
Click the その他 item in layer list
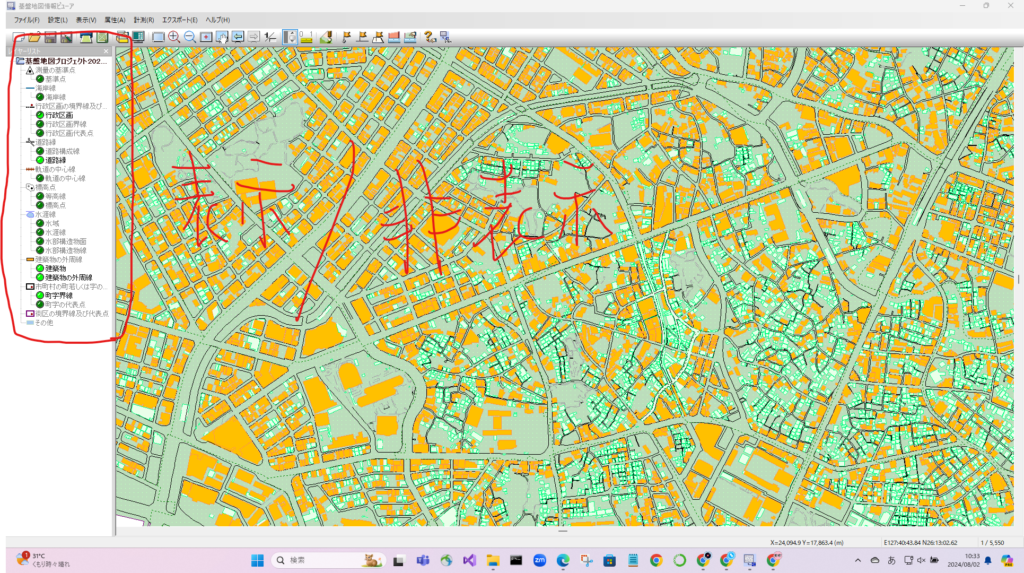(45, 322)
